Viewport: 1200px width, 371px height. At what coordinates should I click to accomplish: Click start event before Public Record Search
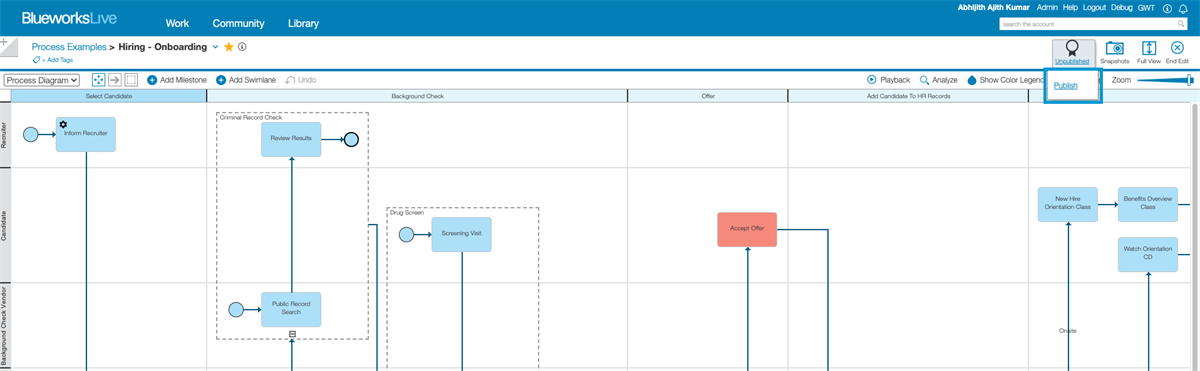click(x=236, y=309)
